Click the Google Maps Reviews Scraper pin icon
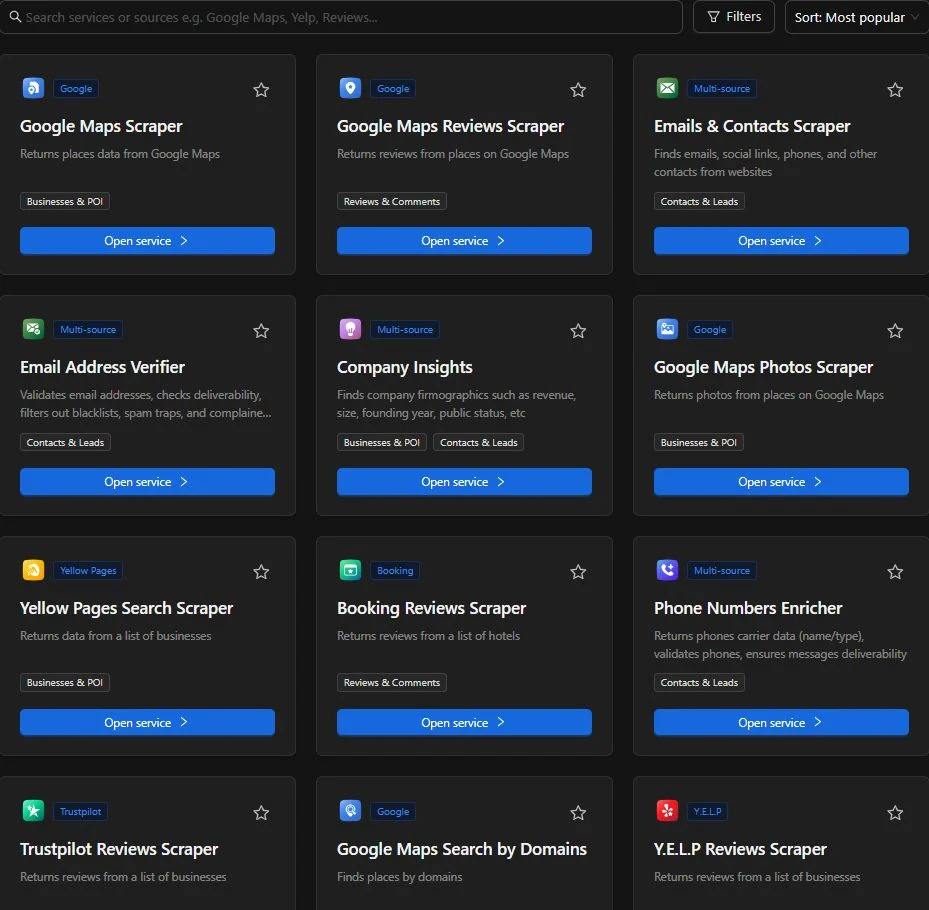The width and height of the screenshot is (929, 910). tap(350, 88)
